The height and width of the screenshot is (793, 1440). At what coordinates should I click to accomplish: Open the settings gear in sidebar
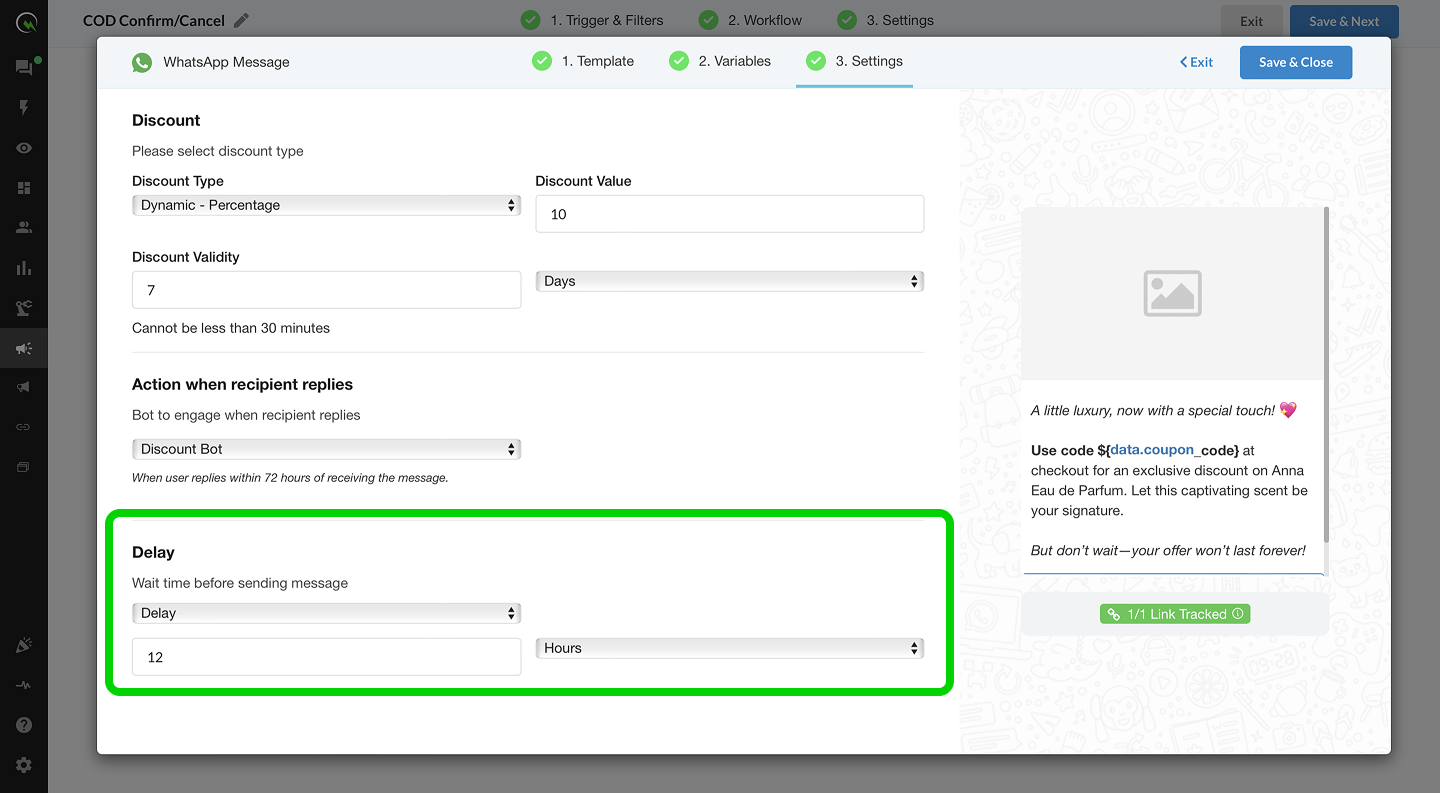click(x=24, y=765)
